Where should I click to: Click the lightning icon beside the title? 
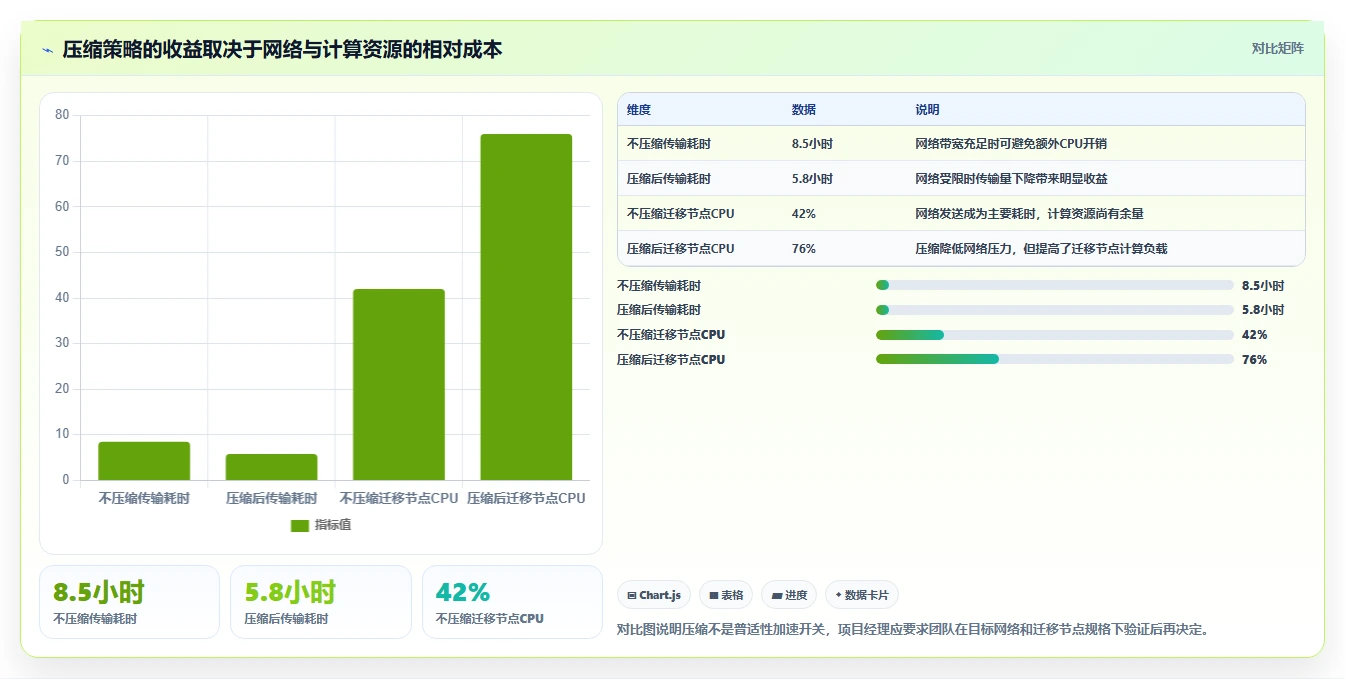pyautogui.click(x=48, y=49)
